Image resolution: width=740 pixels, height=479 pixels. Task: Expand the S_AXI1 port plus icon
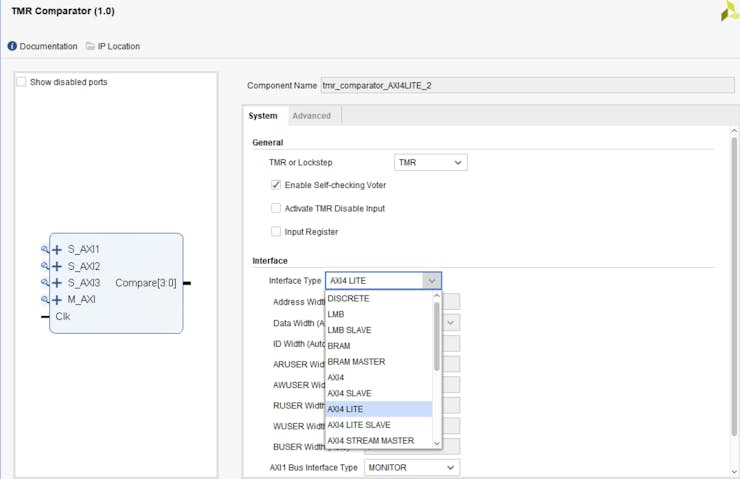click(57, 250)
